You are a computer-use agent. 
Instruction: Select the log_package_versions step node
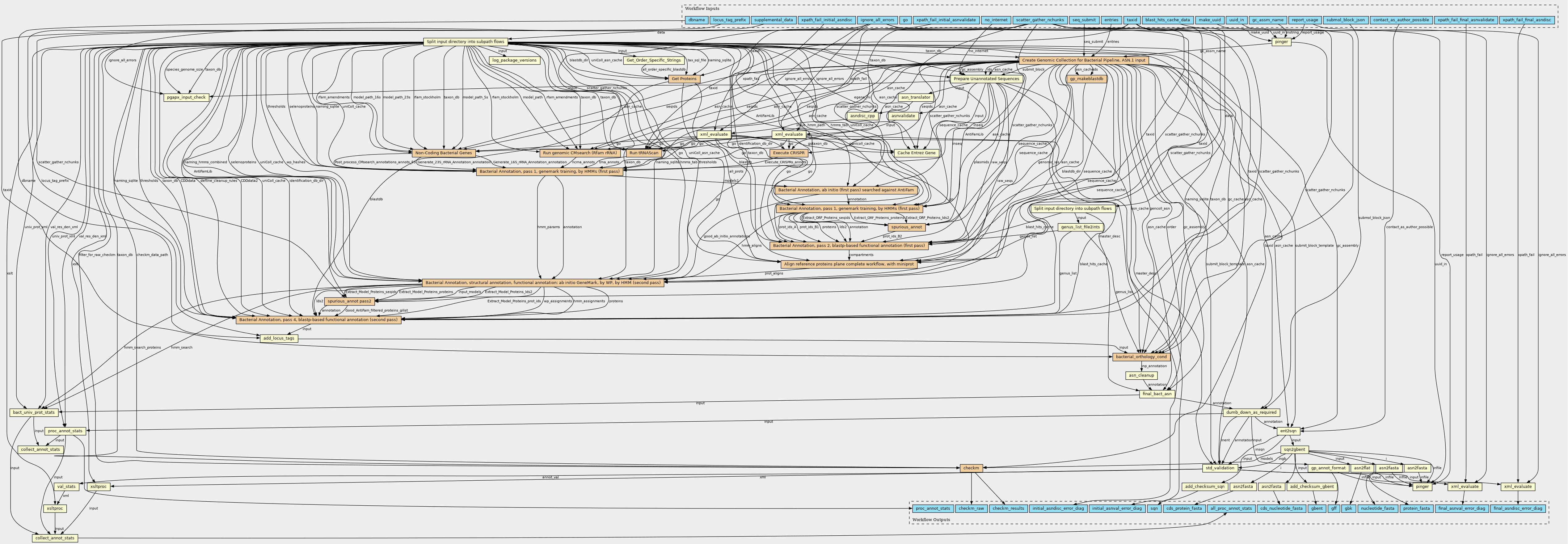pyautogui.click(x=515, y=60)
